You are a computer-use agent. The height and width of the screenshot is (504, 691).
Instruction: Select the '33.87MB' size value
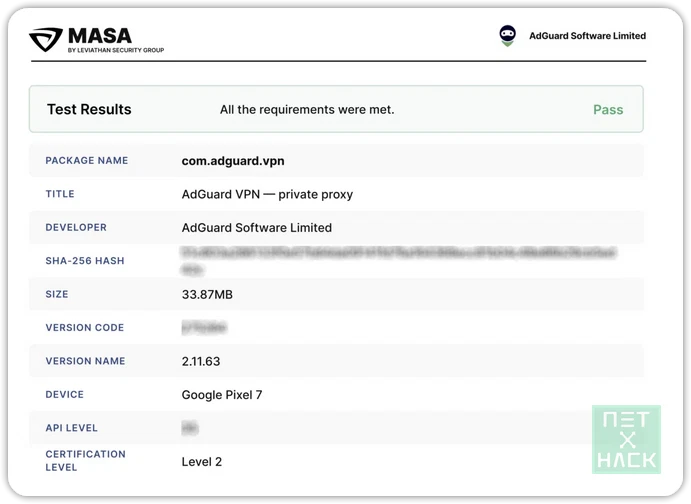pos(207,295)
